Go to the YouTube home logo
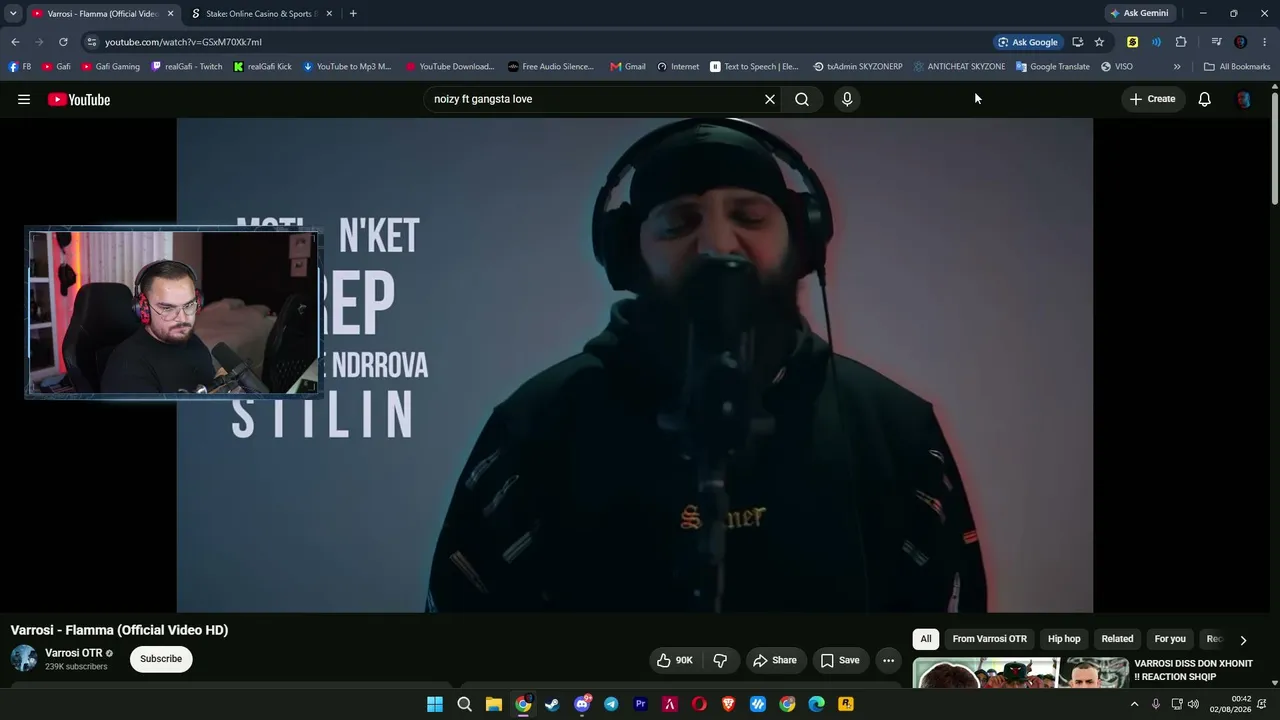This screenshot has width=1280, height=720. tap(79, 99)
